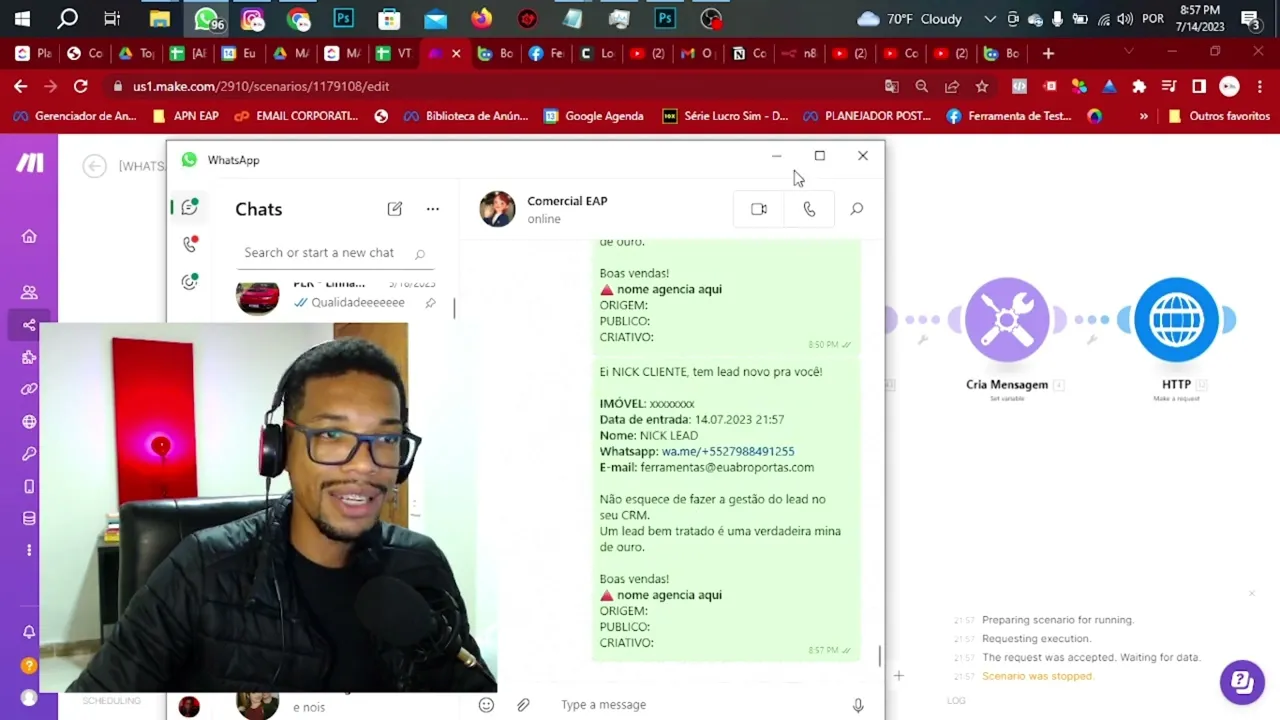1280x720 pixels.
Task: Start a new chat with compose icon
Action: [x=395, y=209]
